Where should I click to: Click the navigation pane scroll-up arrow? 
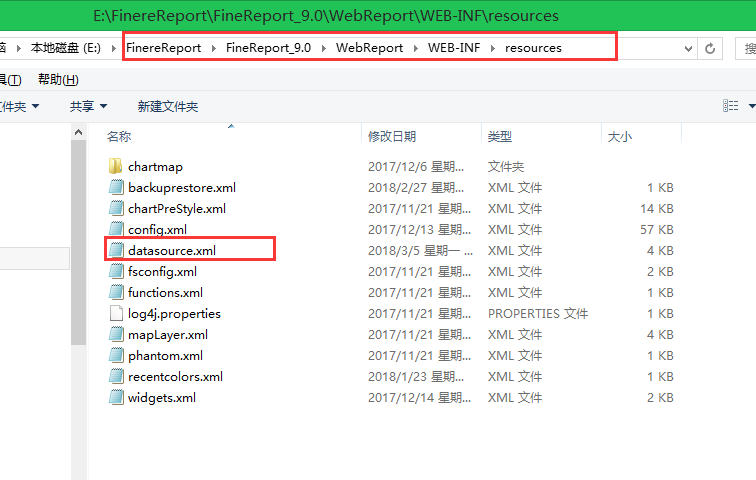pyautogui.click(x=79, y=132)
